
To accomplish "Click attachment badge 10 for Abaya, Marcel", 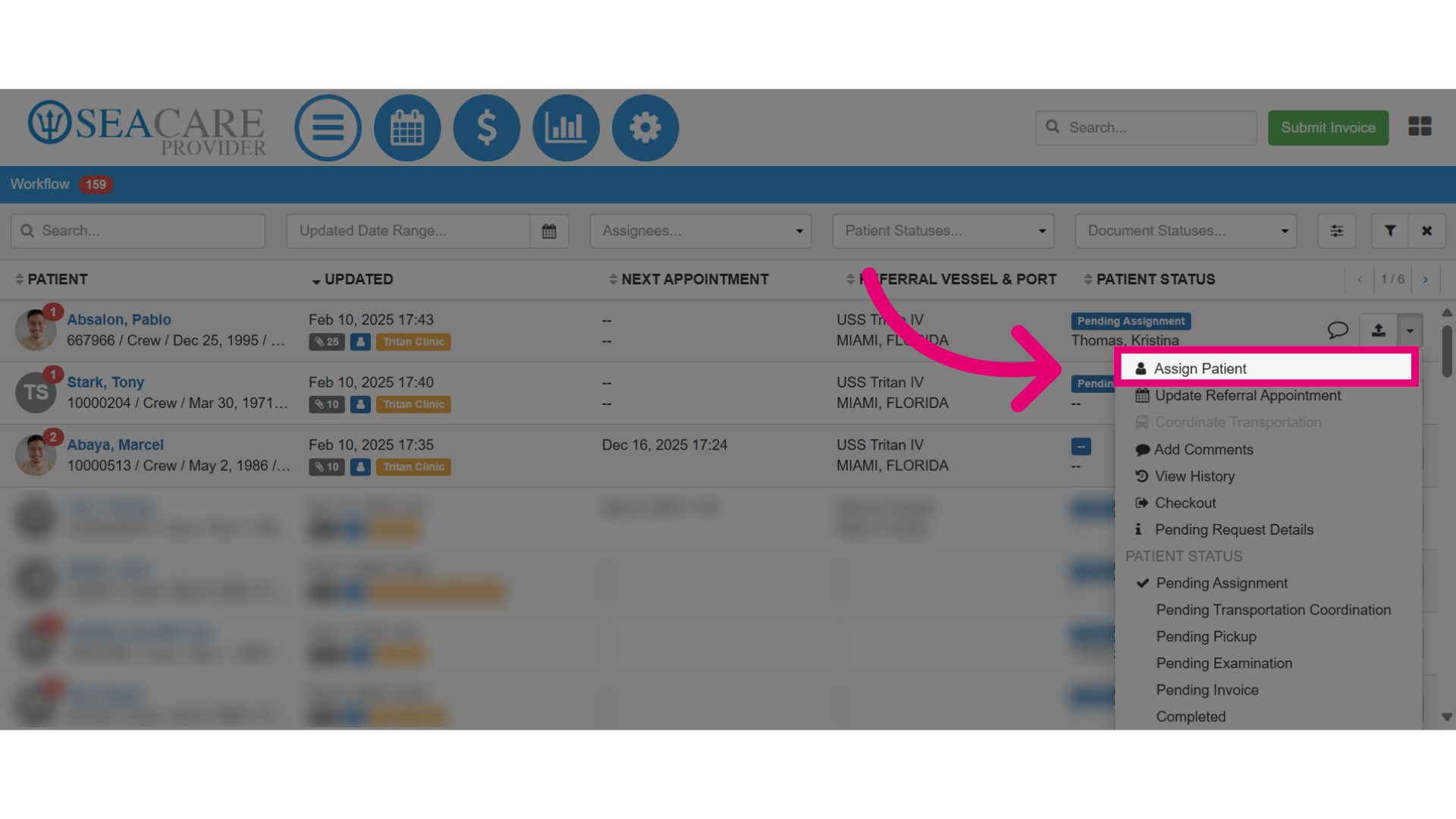I will tap(327, 467).
